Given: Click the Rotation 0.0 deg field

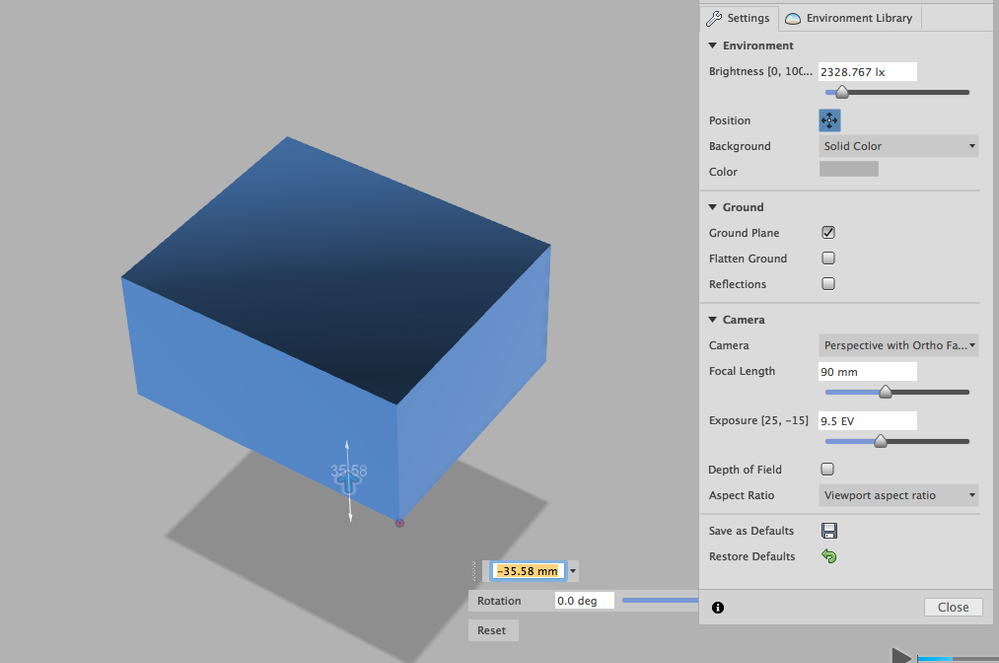Looking at the screenshot, I should coord(584,601).
